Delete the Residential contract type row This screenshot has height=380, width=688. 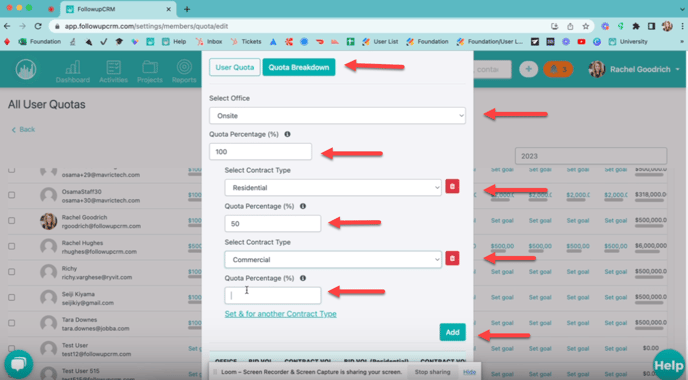tap(452, 186)
